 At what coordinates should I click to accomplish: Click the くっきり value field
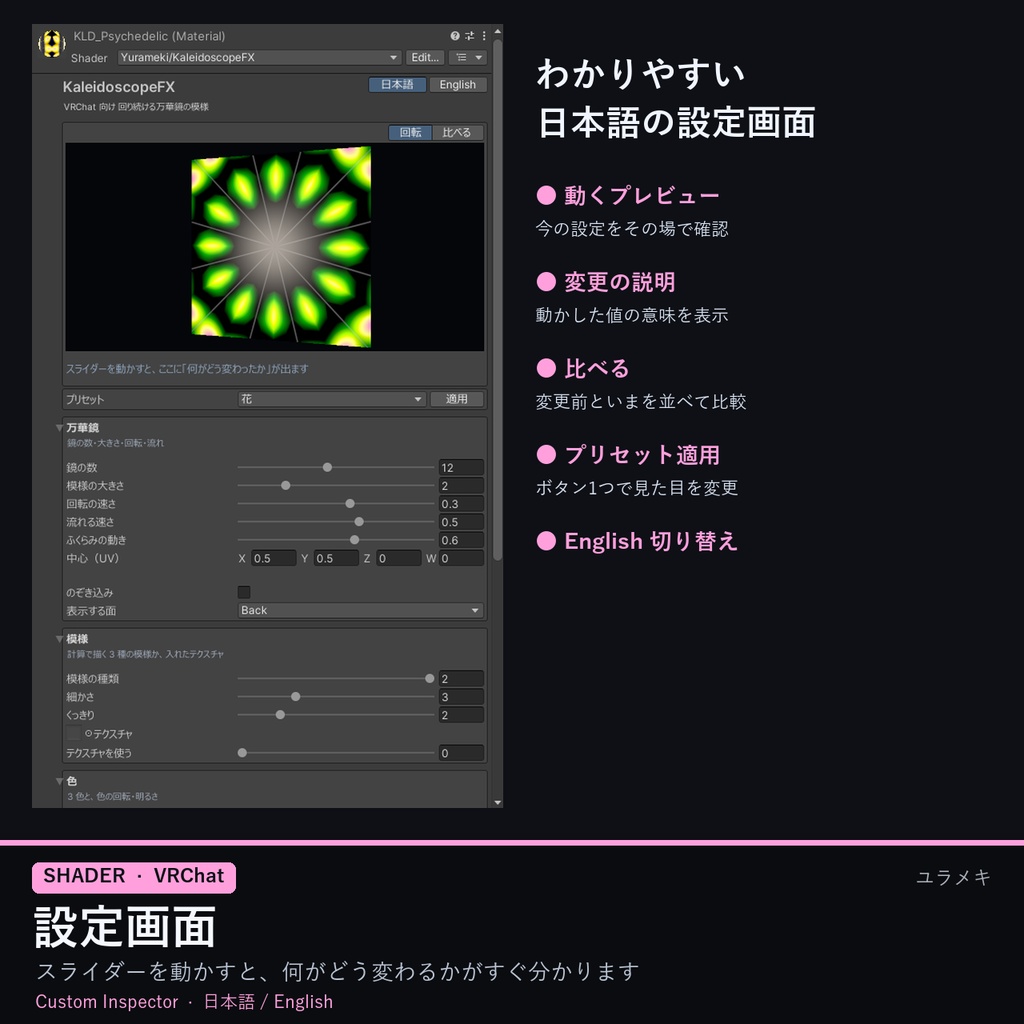coord(461,715)
